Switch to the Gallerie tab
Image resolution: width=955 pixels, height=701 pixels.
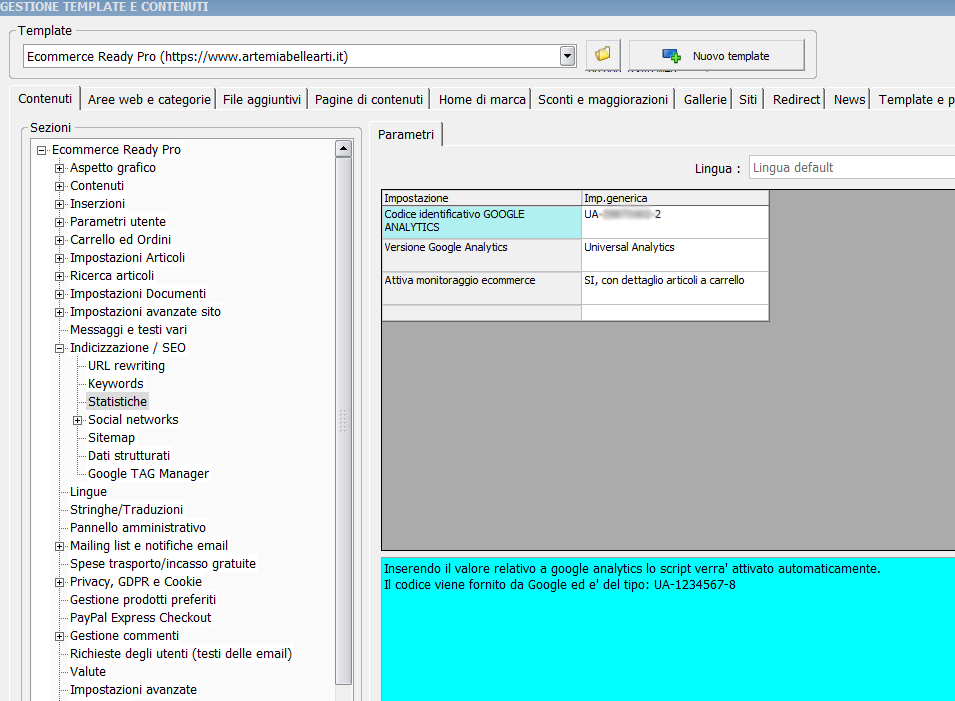705,99
